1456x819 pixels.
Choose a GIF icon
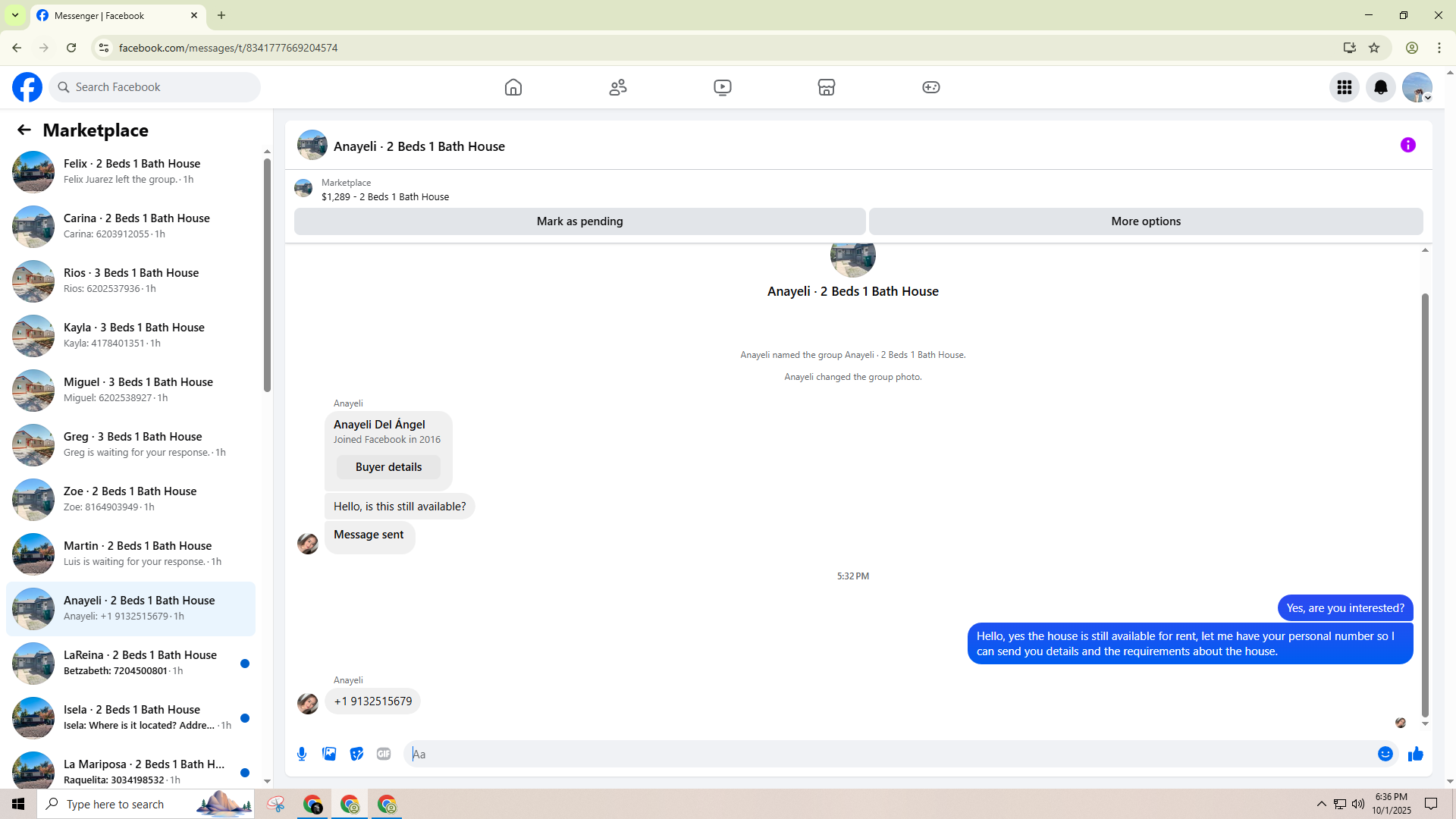pyautogui.click(x=384, y=754)
